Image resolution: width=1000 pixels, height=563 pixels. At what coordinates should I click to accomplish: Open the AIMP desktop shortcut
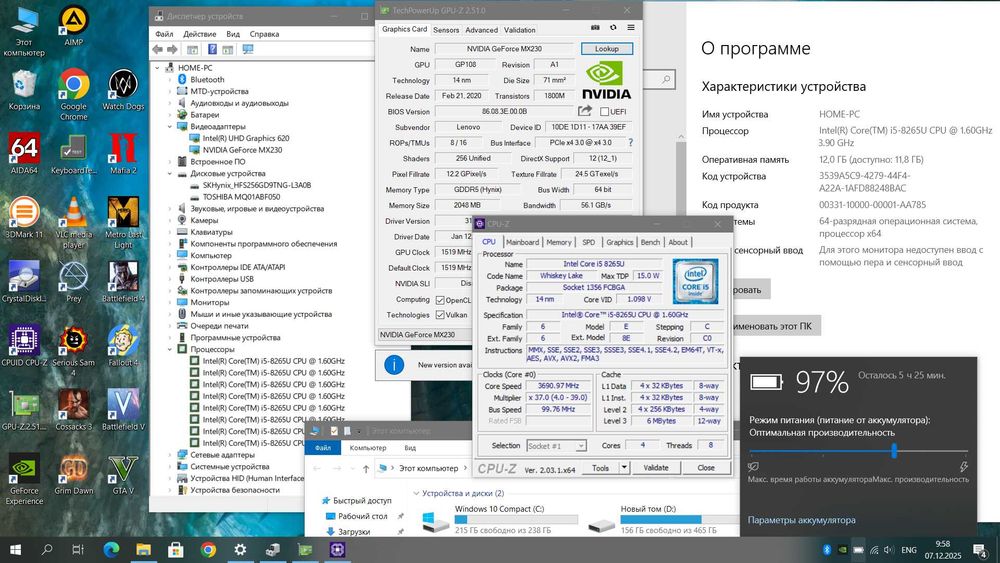point(73,26)
